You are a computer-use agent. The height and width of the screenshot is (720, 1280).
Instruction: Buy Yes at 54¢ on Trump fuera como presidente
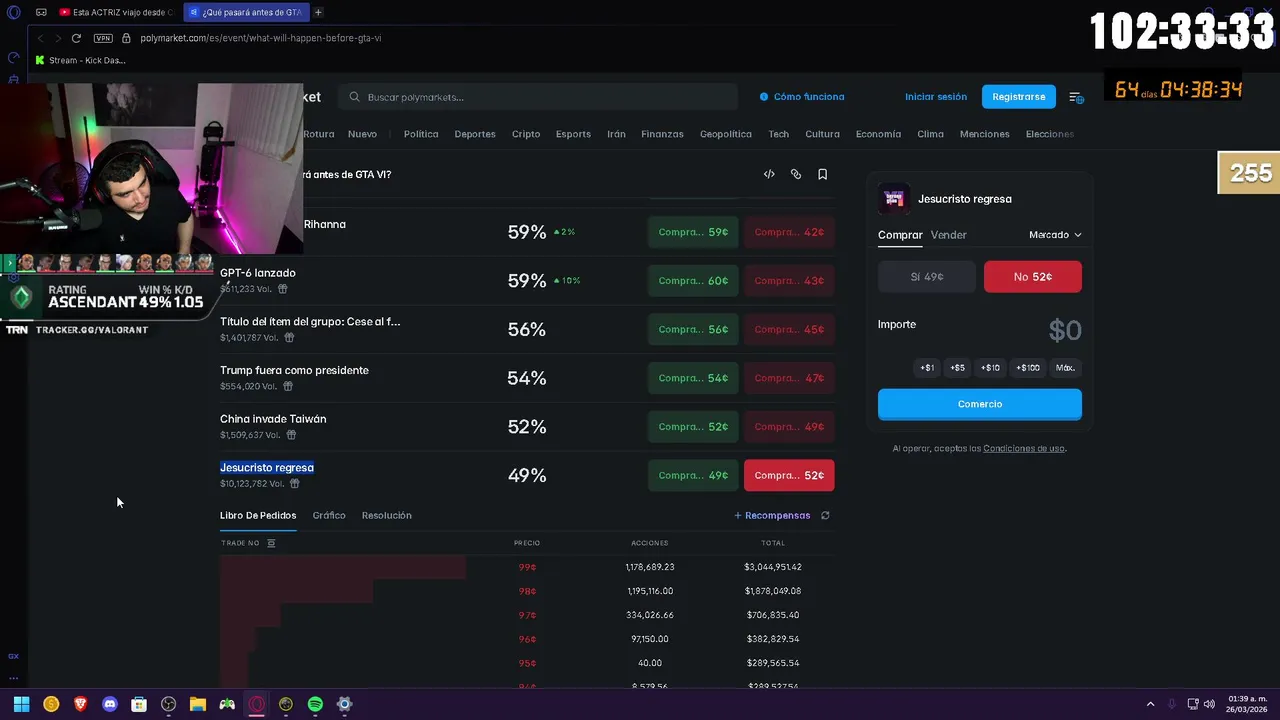point(693,378)
